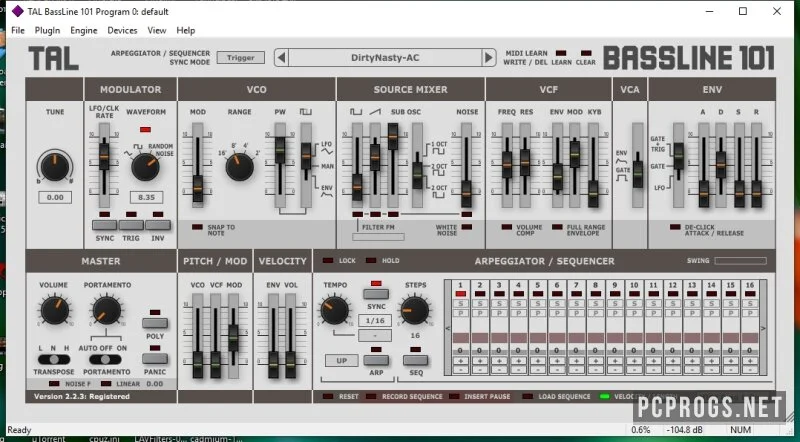Enable De-Click Attack/Release LED

click(675, 227)
